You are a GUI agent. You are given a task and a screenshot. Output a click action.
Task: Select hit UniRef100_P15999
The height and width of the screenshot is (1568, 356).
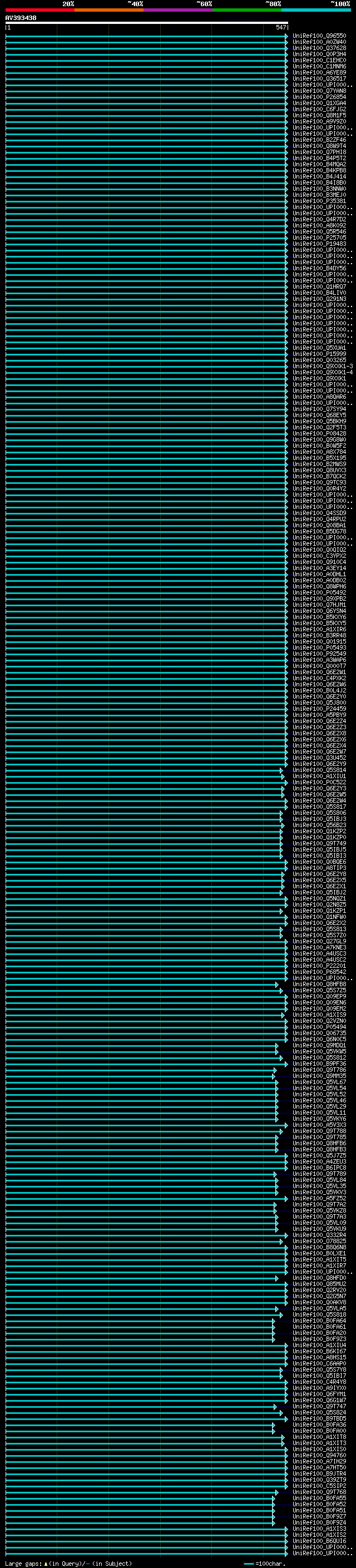point(319,354)
